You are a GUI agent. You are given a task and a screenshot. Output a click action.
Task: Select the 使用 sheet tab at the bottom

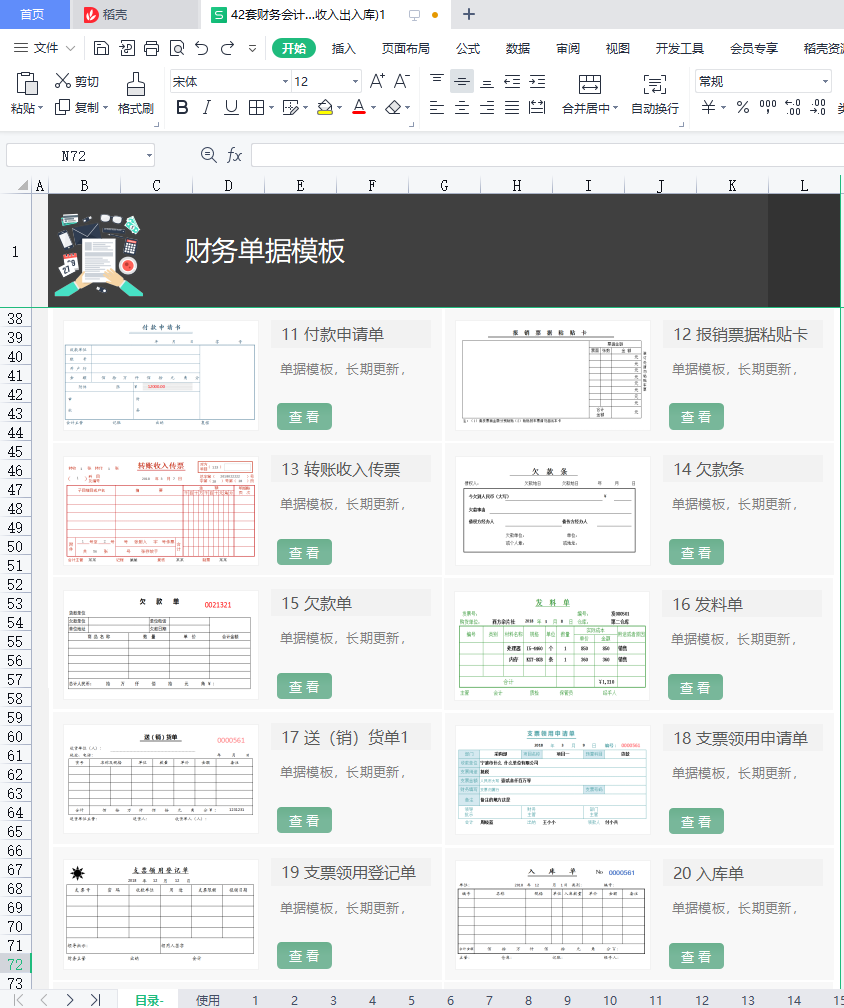208,1000
